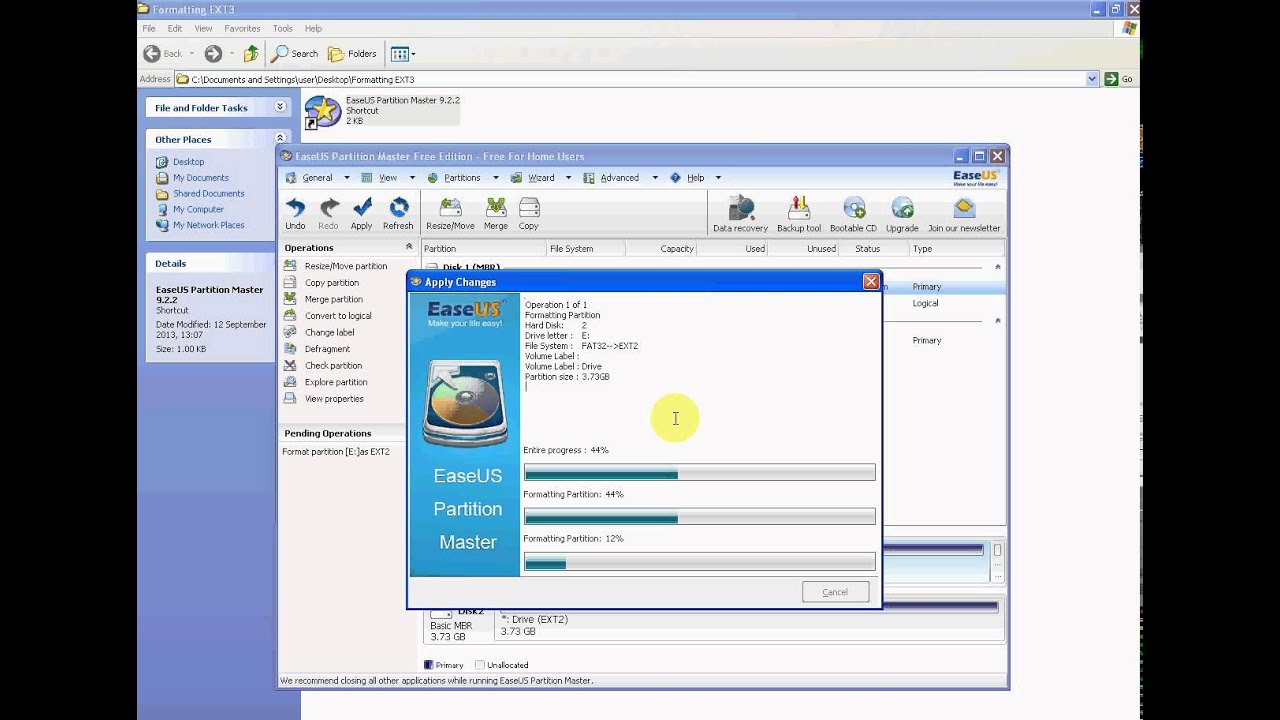Open Desktop link in Other Places
Viewport: 1280px width, 720px height.
188,162
